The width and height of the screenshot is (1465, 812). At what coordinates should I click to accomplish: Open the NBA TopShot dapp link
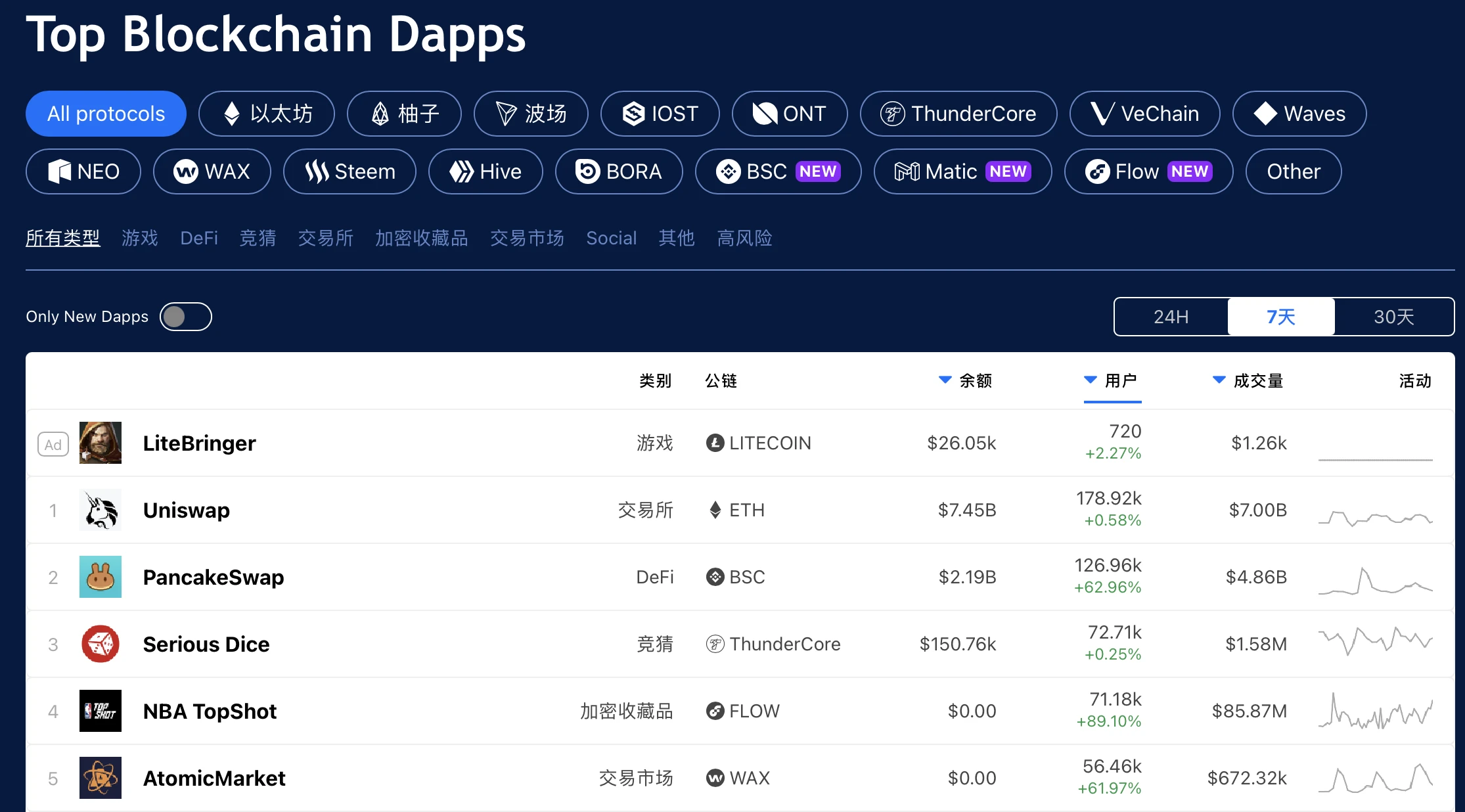click(x=210, y=711)
